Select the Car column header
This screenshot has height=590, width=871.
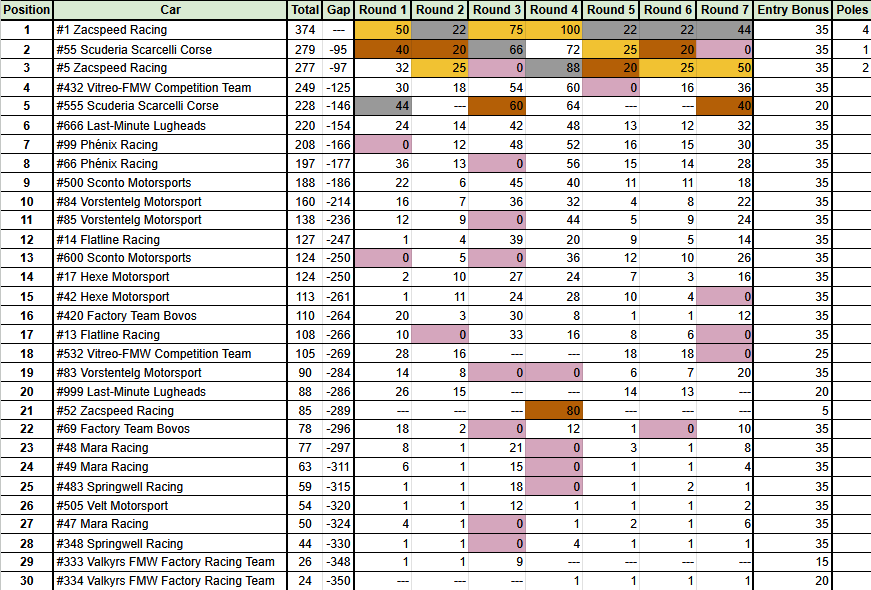[x=170, y=10]
